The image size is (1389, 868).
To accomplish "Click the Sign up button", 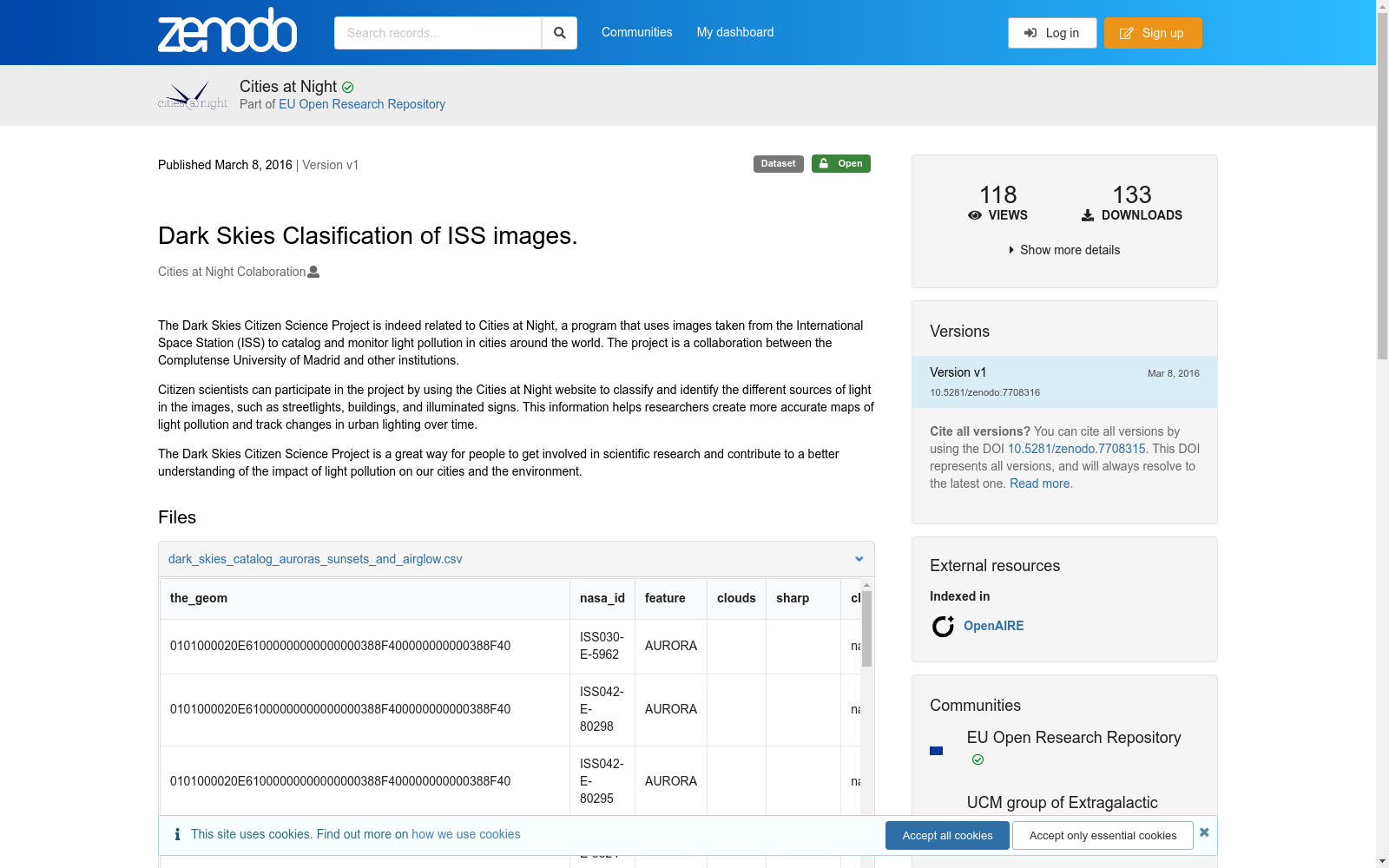I will (1153, 33).
